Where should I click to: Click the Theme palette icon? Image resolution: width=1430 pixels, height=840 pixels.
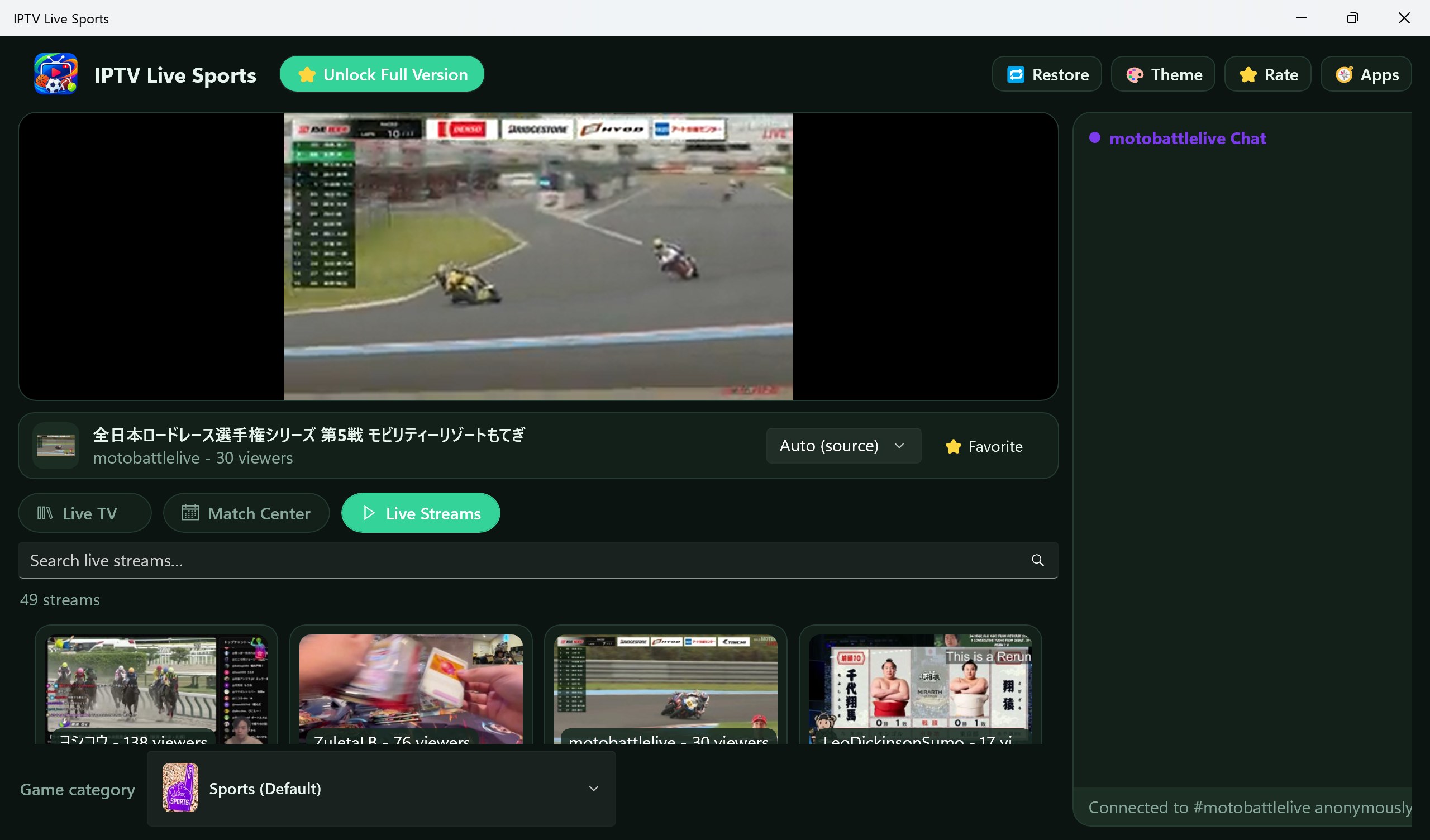[1135, 74]
